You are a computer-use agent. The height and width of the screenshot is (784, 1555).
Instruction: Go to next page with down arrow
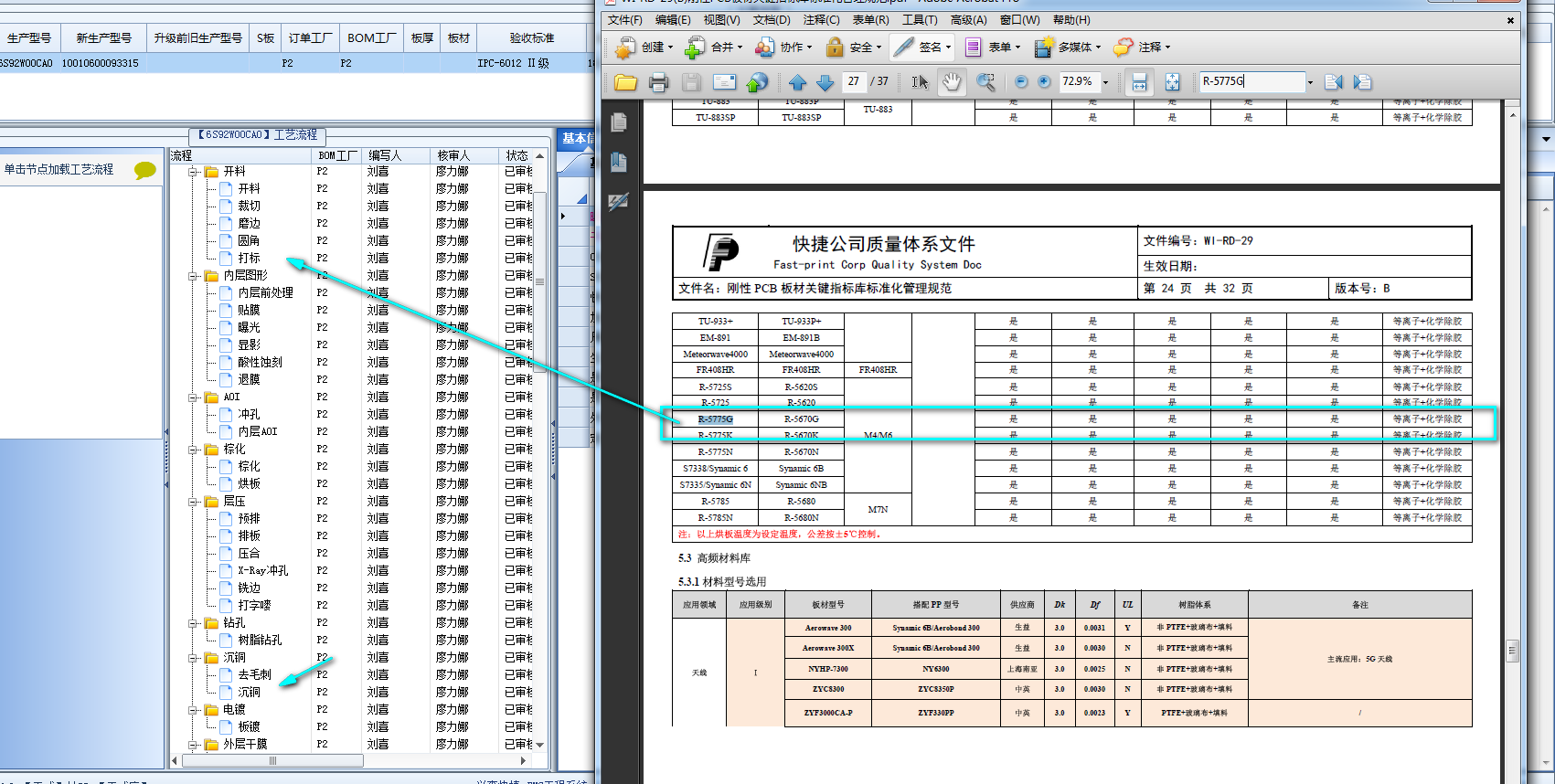[825, 82]
